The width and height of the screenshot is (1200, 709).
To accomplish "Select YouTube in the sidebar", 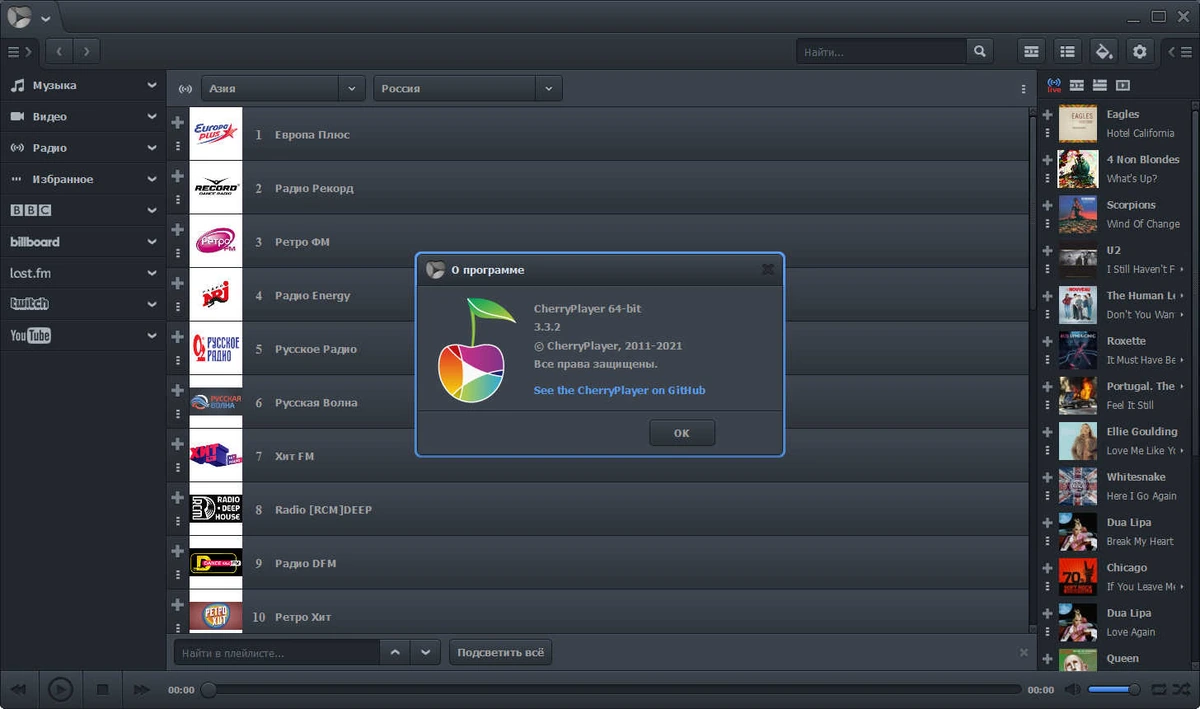I will click(x=30, y=335).
